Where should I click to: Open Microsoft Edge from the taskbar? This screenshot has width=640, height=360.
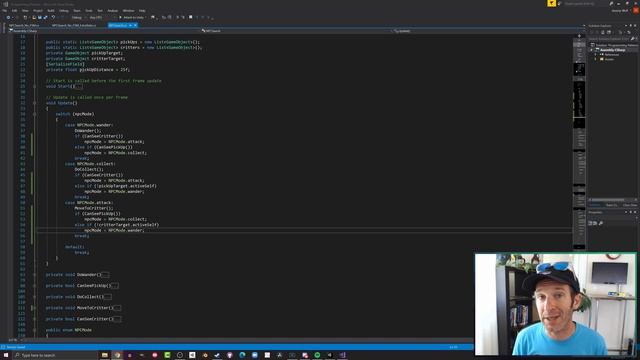click(242, 355)
